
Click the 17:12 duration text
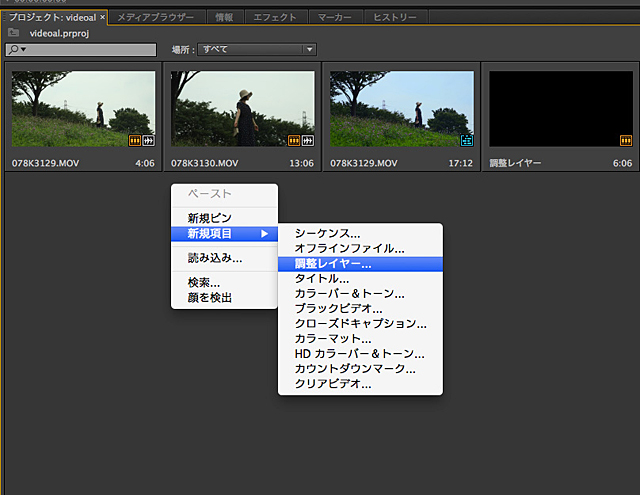[x=461, y=163]
